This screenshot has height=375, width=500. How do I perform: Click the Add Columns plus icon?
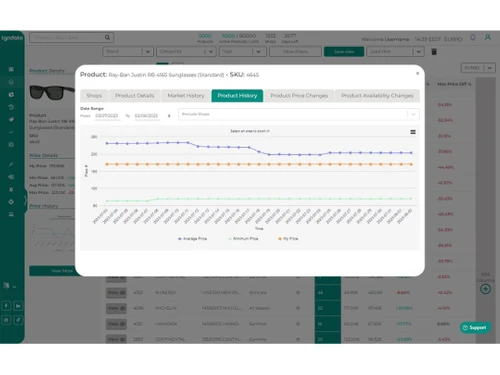tap(485, 289)
